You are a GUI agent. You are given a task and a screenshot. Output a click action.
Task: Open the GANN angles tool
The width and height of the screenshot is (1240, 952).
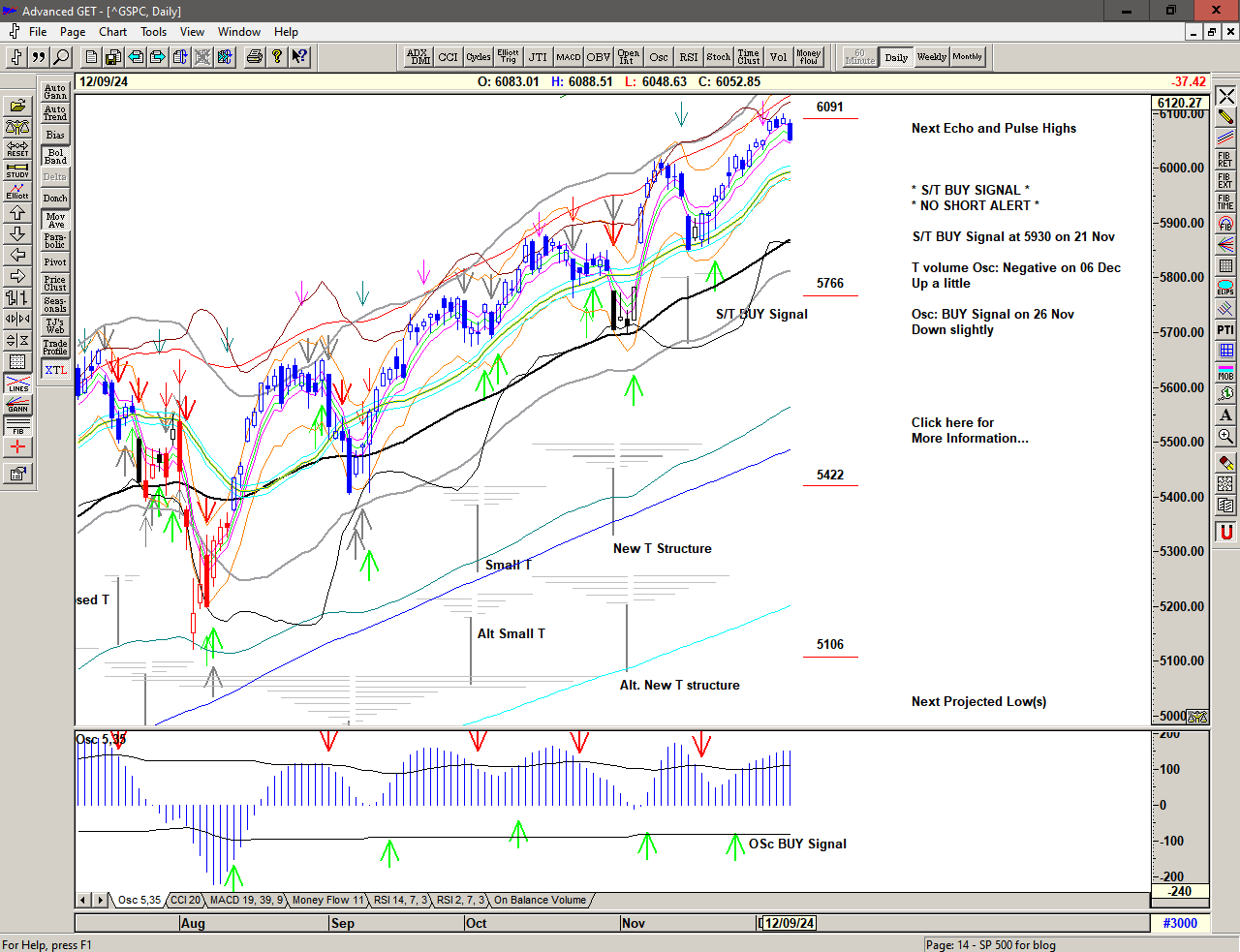point(17,405)
